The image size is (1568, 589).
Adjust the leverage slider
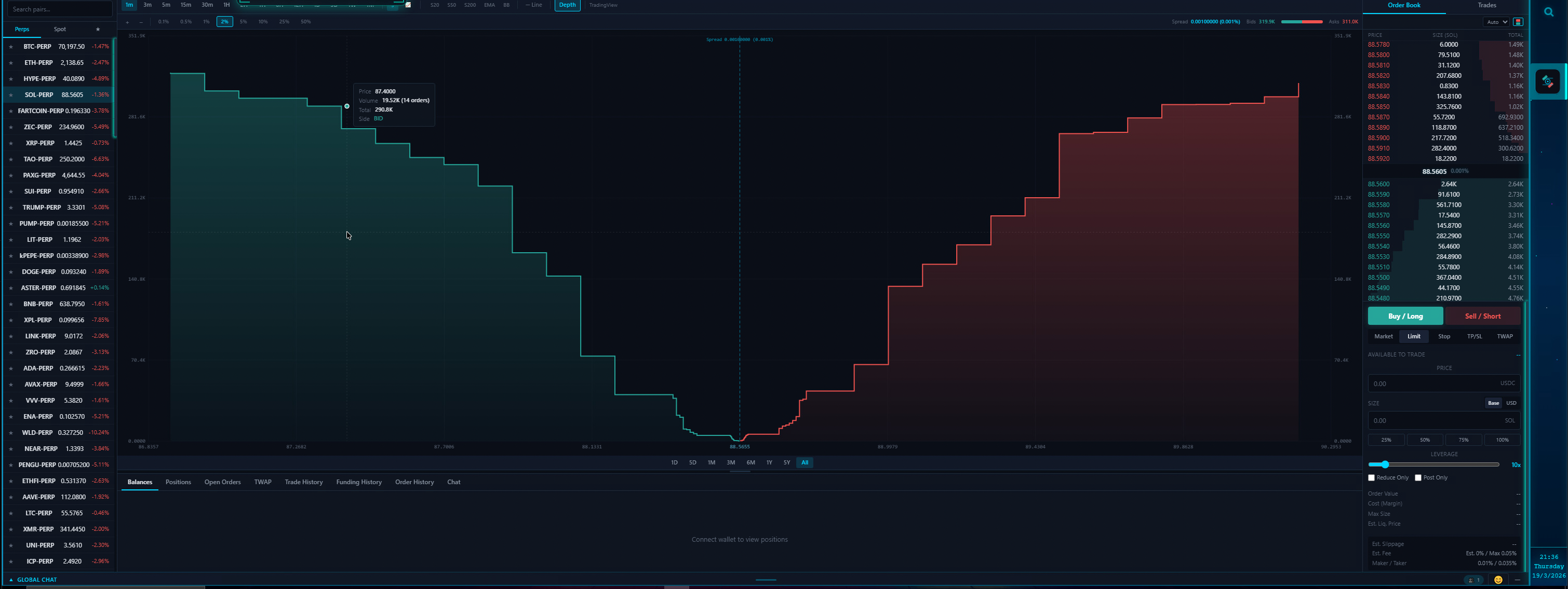pos(1385,464)
